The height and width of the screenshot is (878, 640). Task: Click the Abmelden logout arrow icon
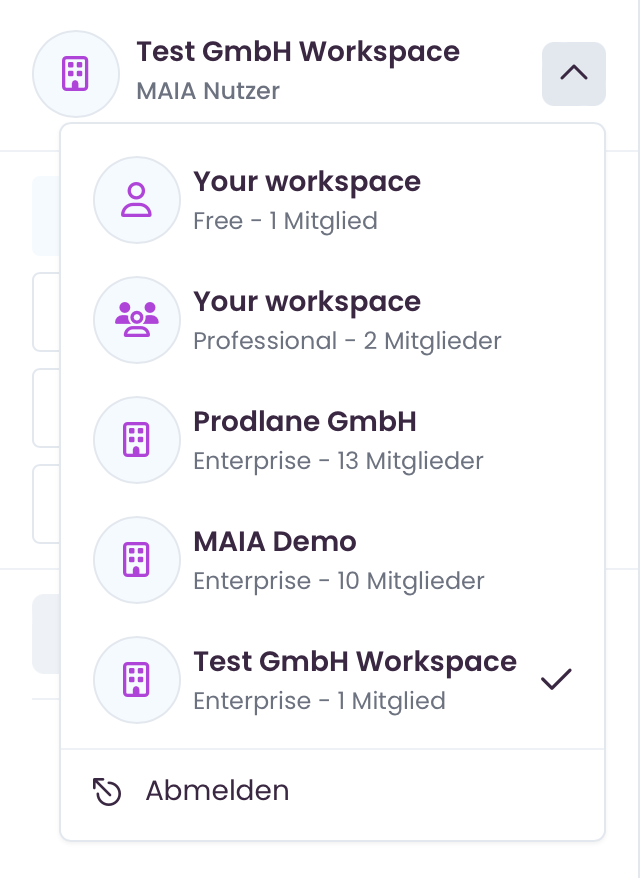pyautogui.click(x=107, y=792)
